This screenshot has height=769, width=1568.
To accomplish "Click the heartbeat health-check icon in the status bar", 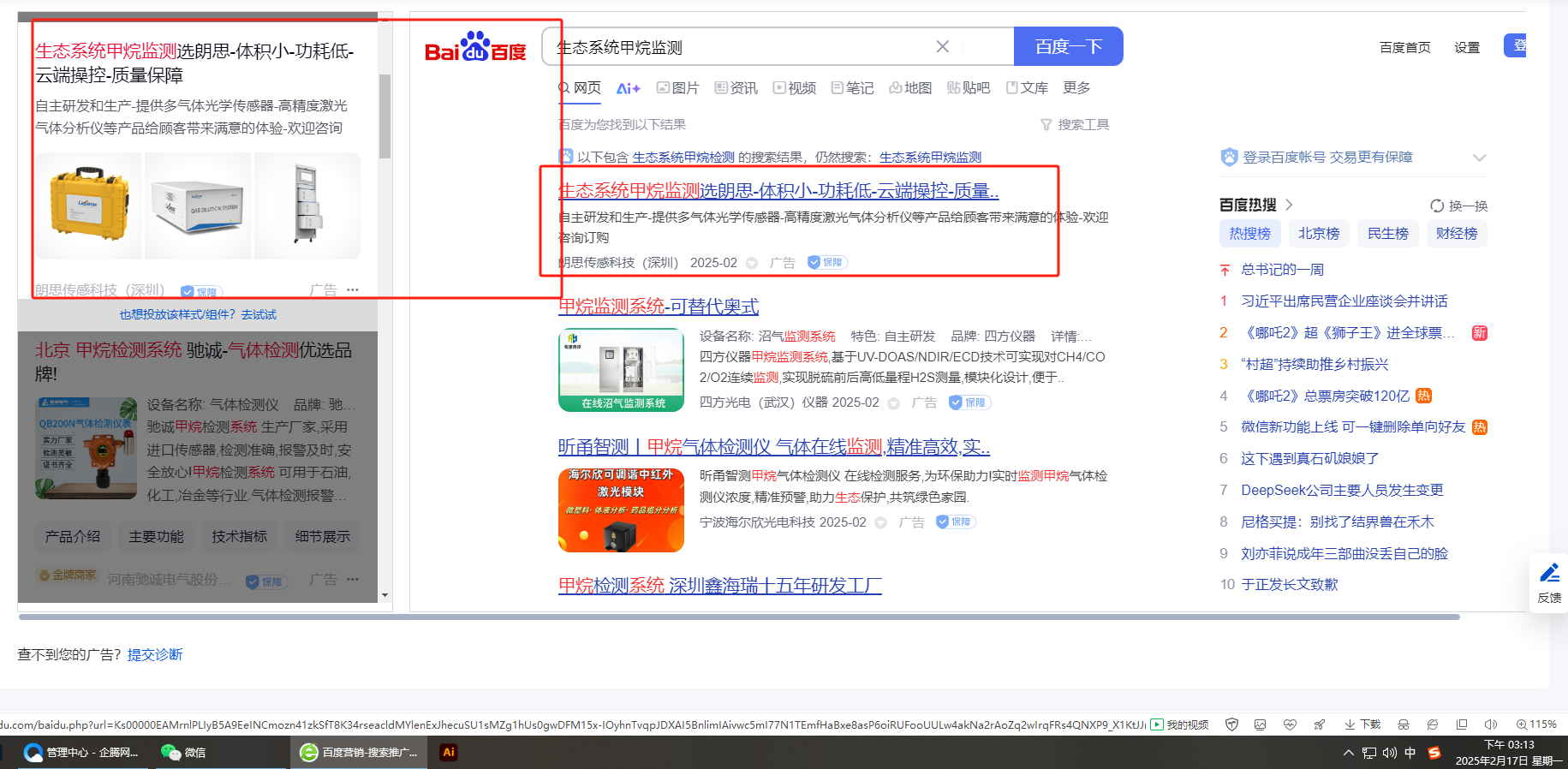I will [1290, 724].
